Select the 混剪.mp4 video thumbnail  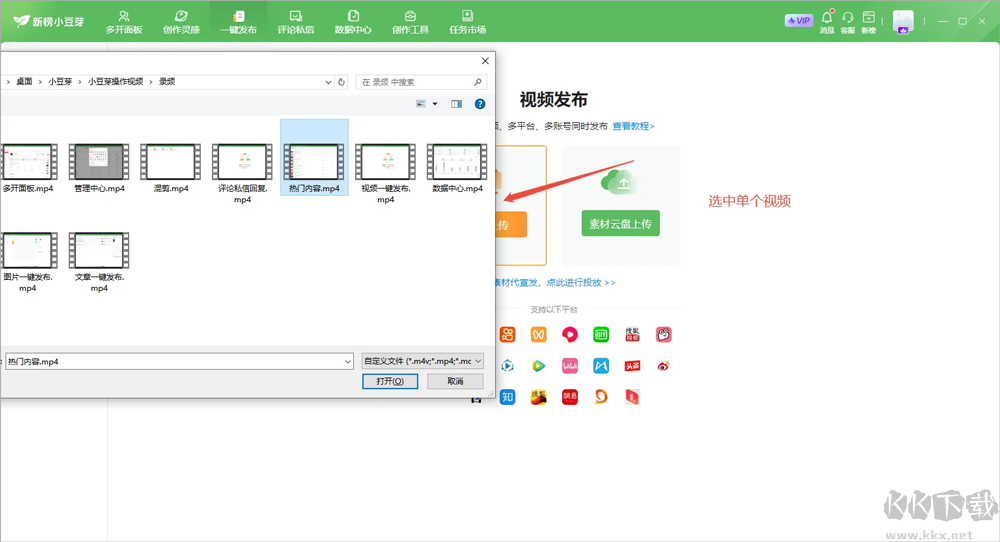(170, 168)
